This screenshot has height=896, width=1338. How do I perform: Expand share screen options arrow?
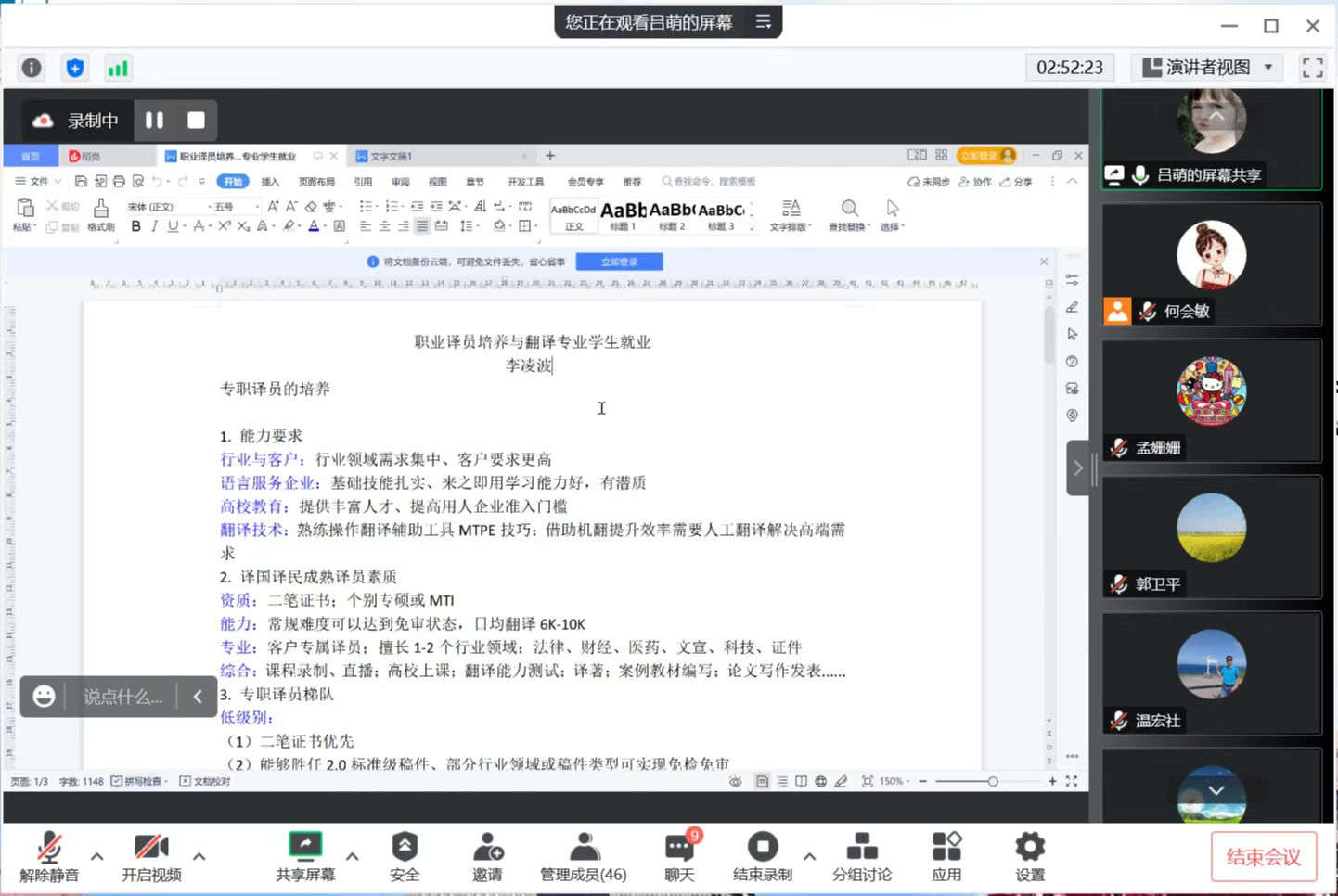coord(353,856)
